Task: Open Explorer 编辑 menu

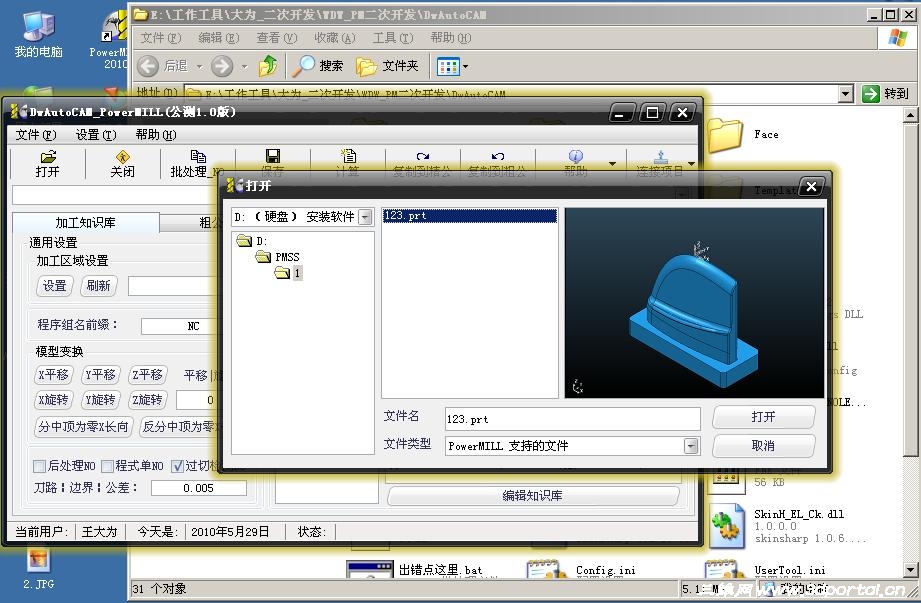Action: tap(219, 38)
